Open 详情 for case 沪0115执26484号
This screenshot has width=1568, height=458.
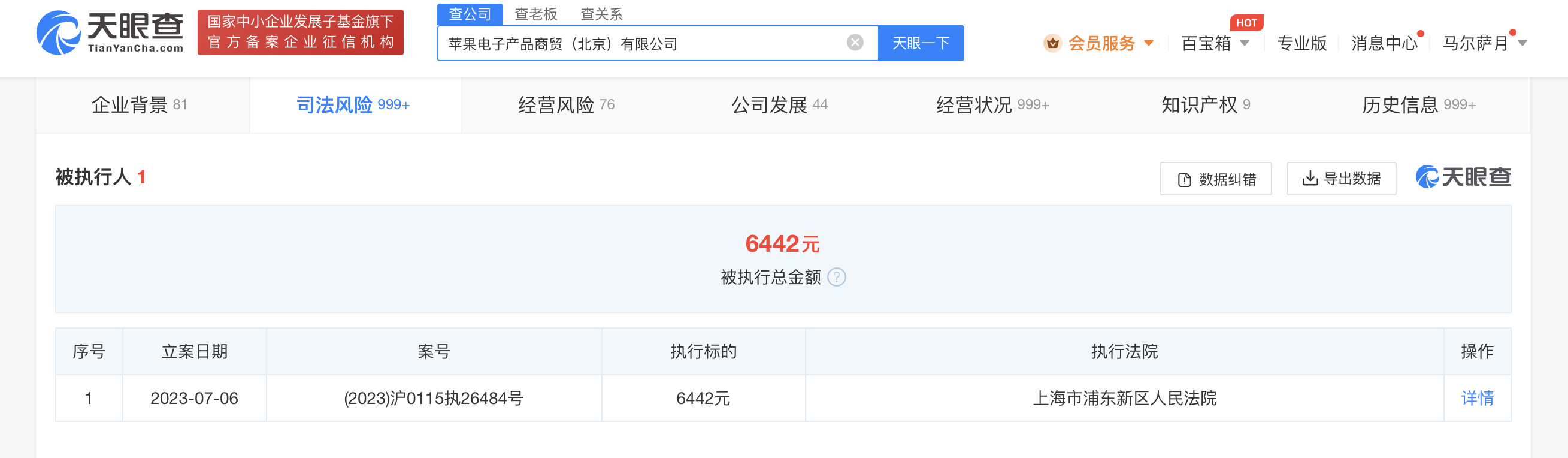1477,398
